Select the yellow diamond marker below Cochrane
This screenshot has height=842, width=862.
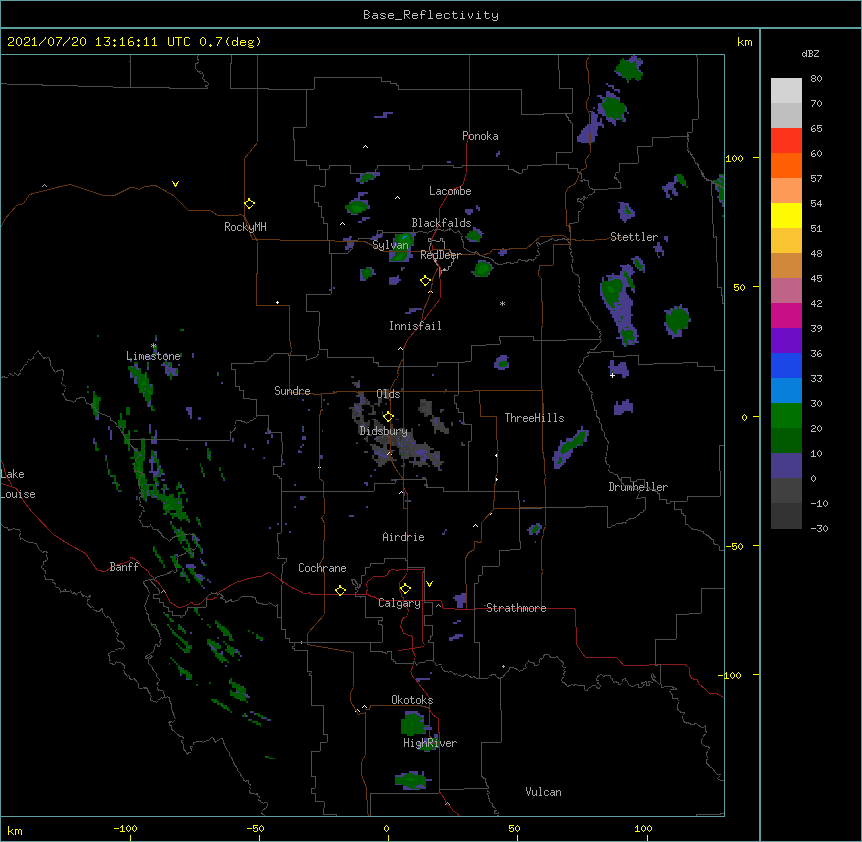coord(340,590)
